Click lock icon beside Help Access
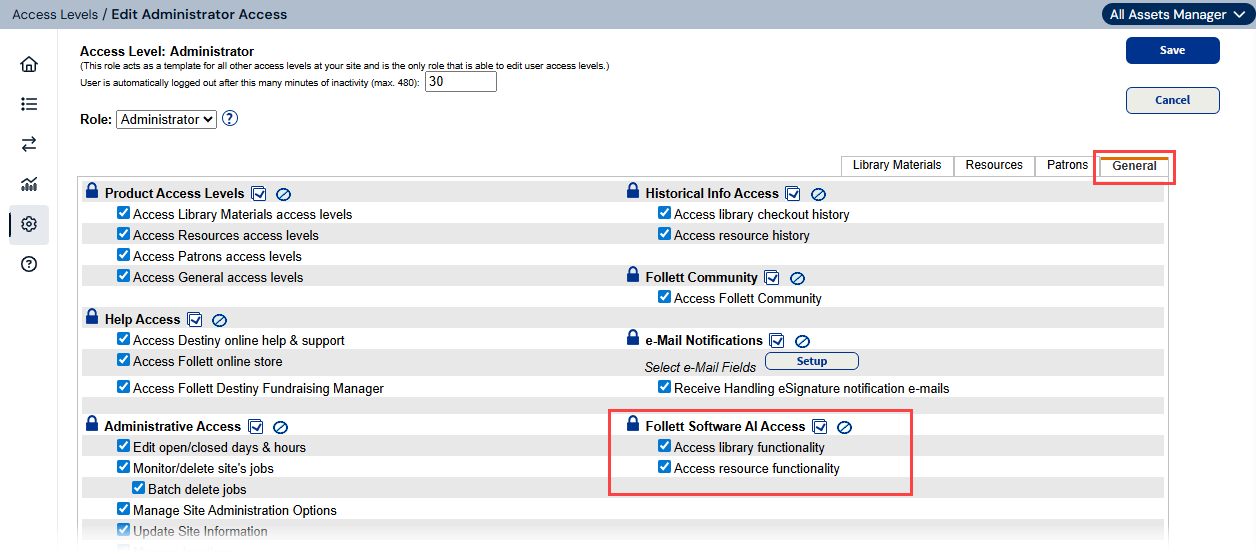The image size is (1256, 554). click(92, 317)
